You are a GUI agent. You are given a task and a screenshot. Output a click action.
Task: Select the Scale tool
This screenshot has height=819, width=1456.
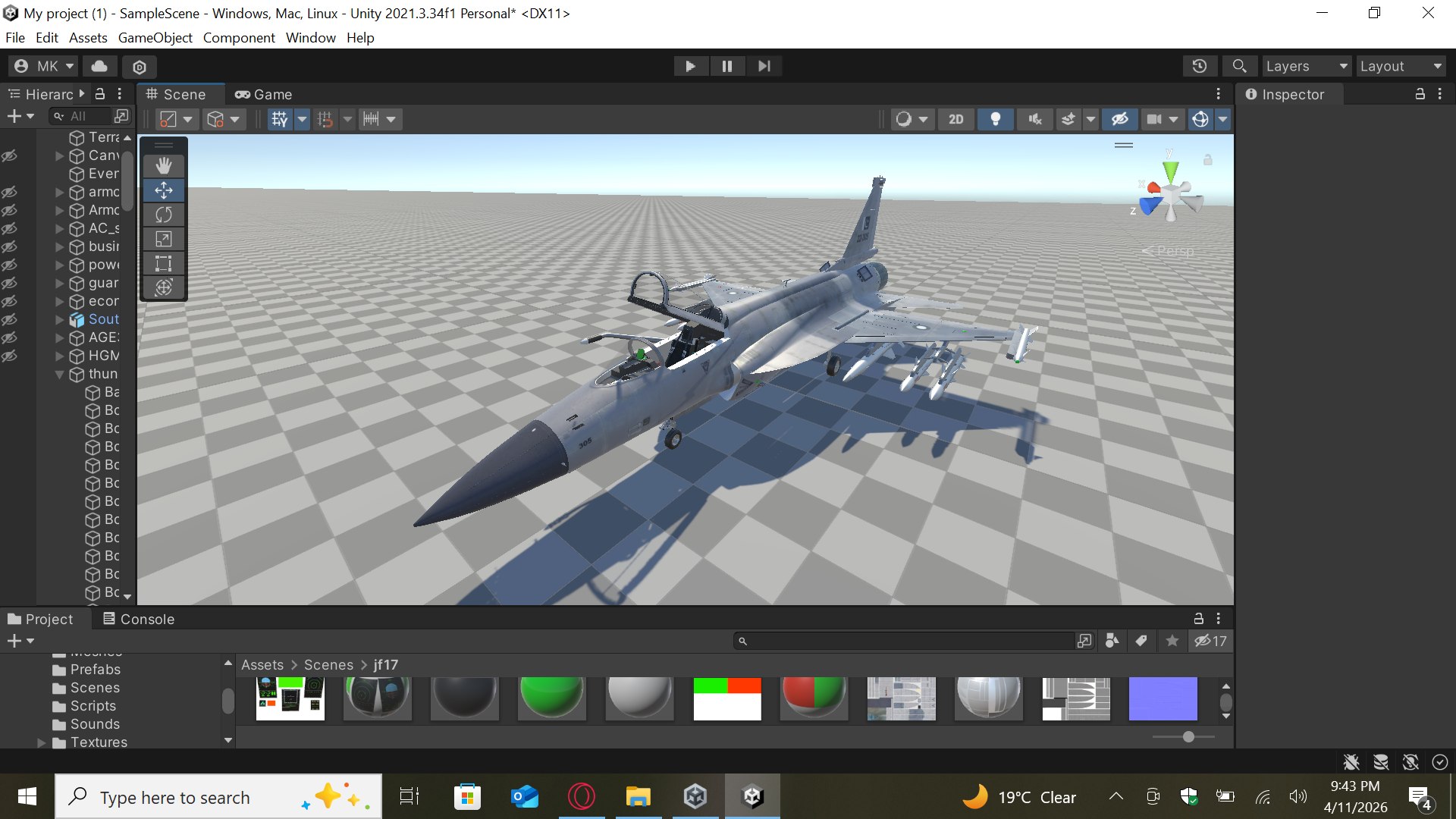click(164, 239)
